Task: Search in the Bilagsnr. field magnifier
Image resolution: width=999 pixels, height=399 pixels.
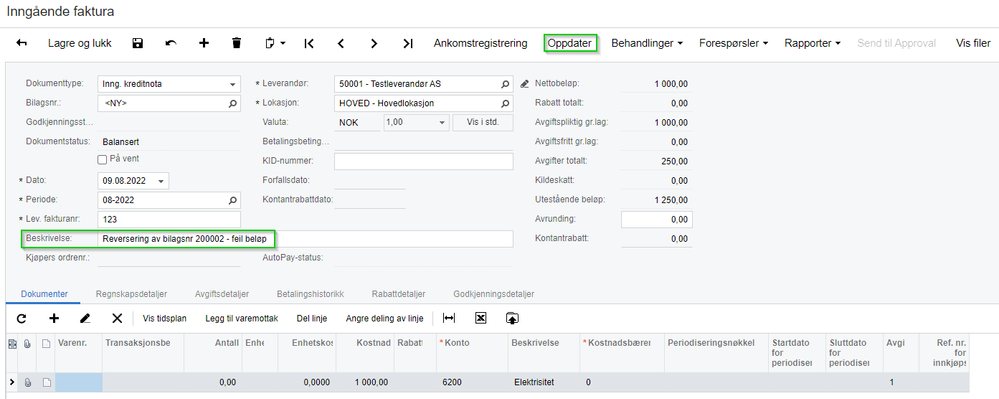Action: tap(233, 103)
